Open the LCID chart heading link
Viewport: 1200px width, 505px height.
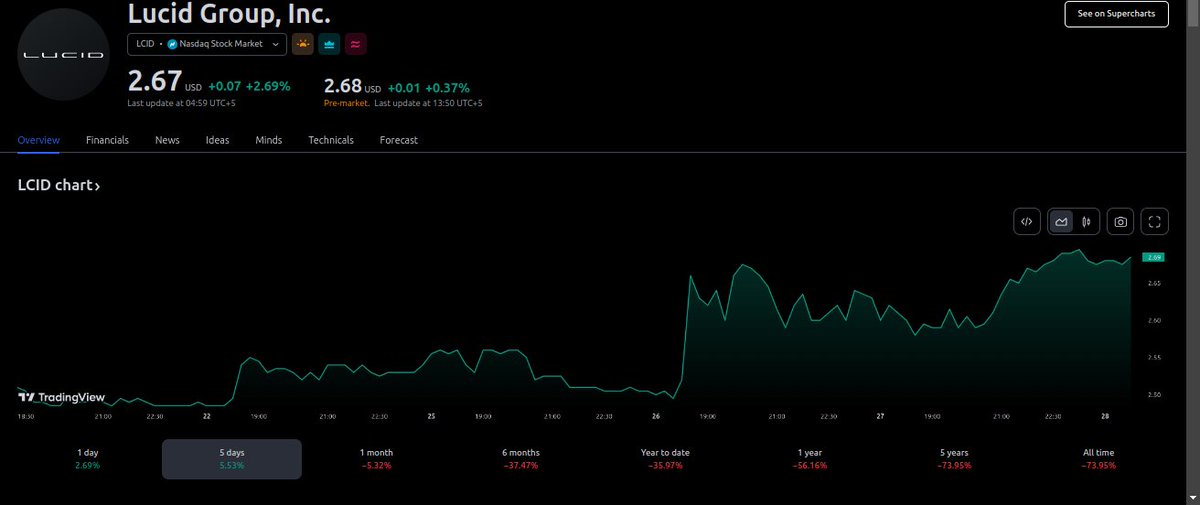(58, 186)
